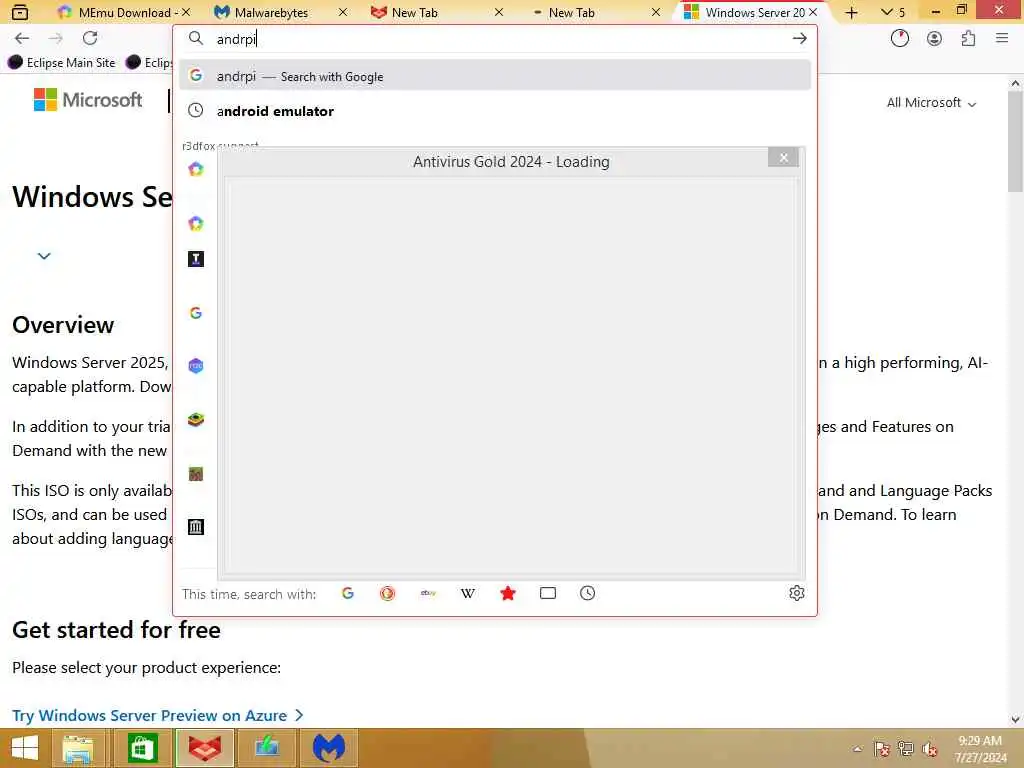Image resolution: width=1024 pixels, height=768 pixels.
Task: Close the MEmu Download tab
Action: click(186, 12)
